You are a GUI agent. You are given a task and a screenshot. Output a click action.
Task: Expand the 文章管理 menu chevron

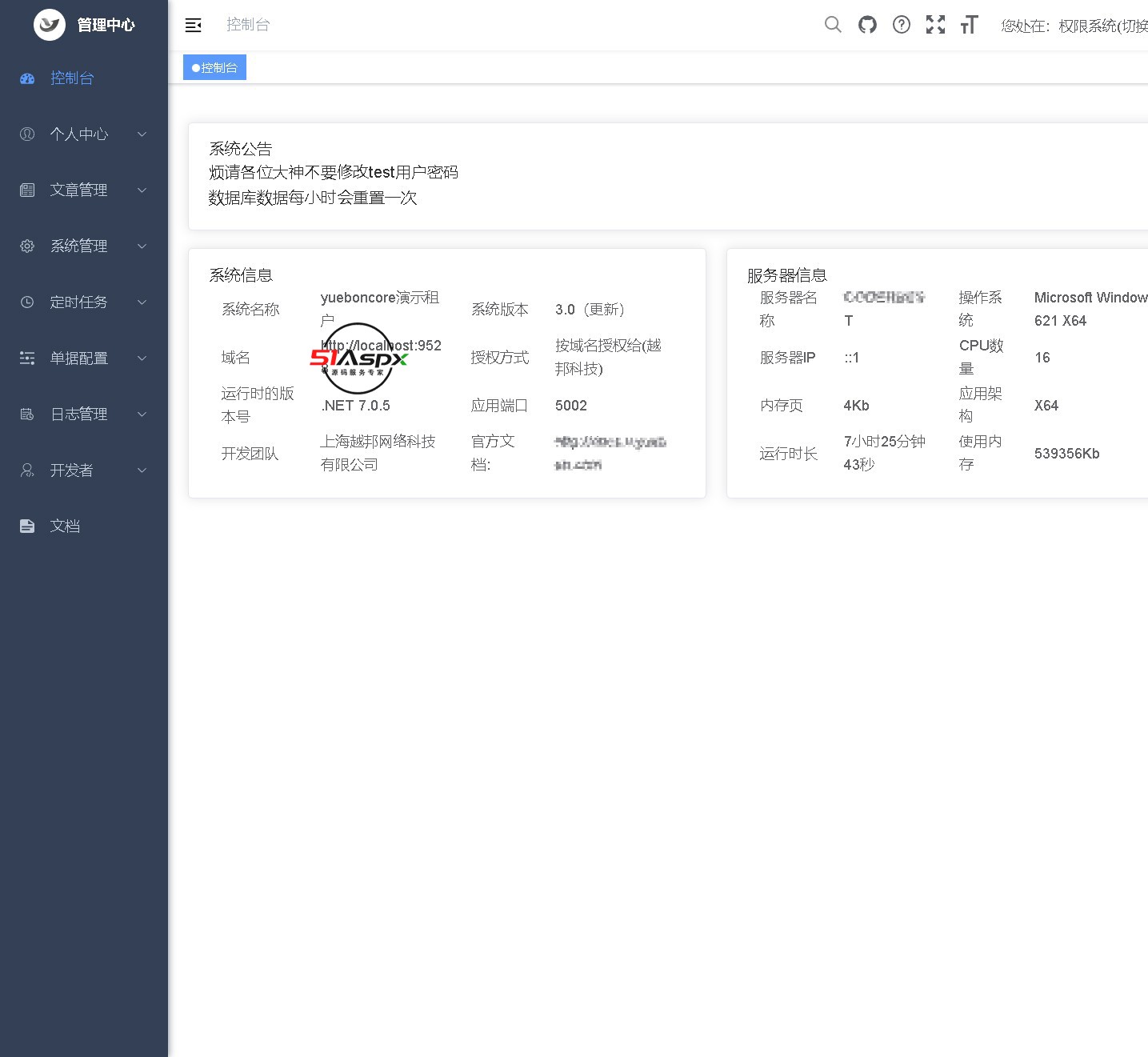[x=142, y=190]
